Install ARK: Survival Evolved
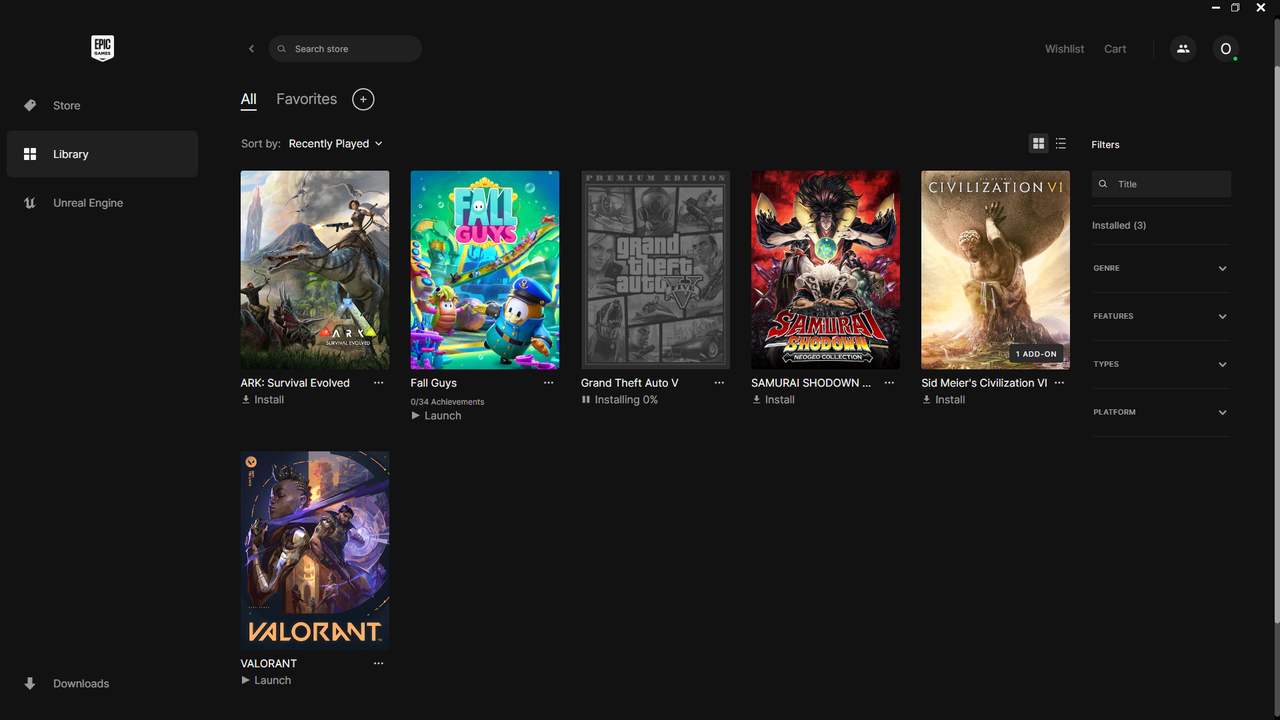This screenshot has height=720, width=1280. pos(263,400)
